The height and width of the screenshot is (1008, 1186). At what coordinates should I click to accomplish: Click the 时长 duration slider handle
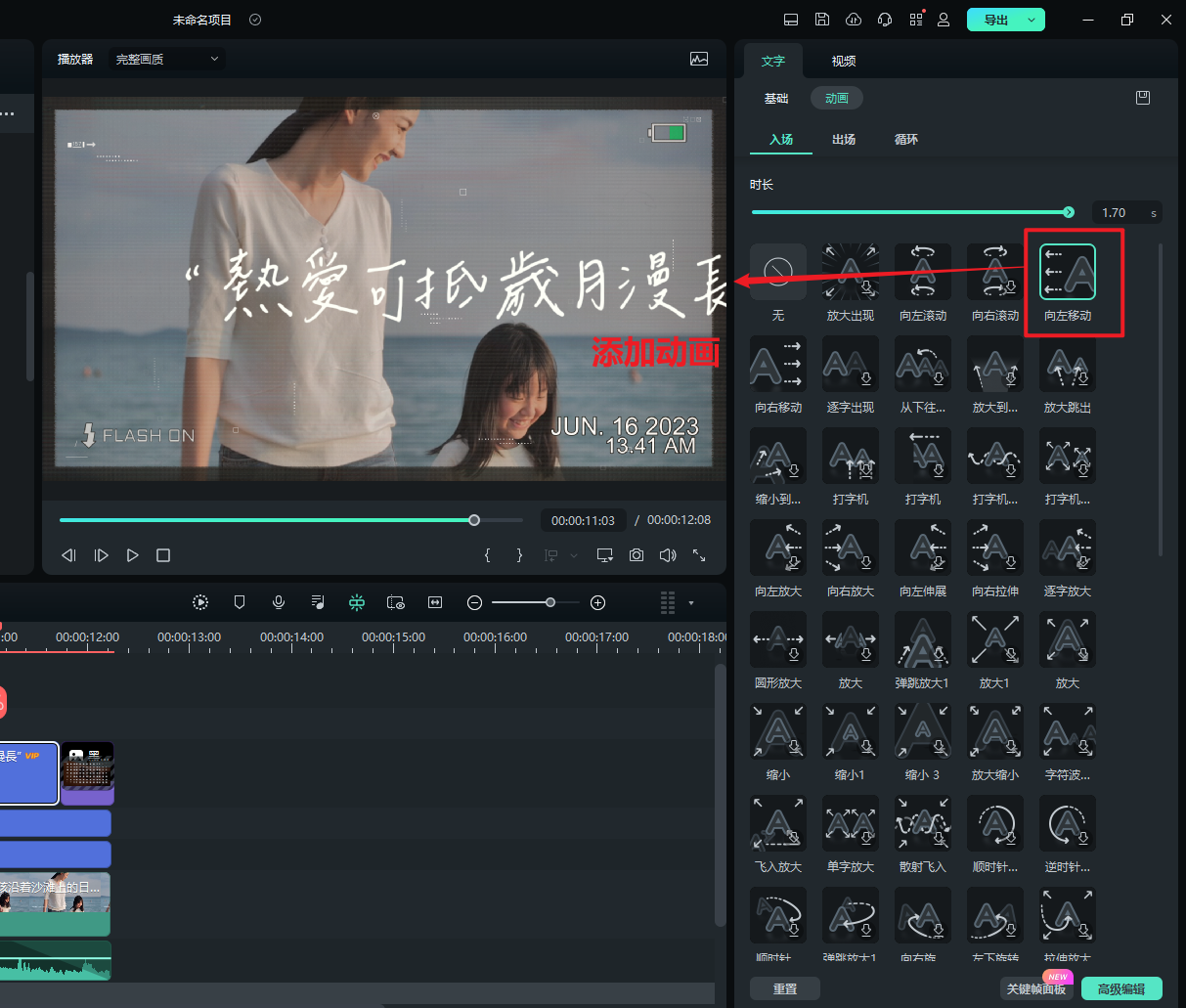click(x=1069, y=212)
